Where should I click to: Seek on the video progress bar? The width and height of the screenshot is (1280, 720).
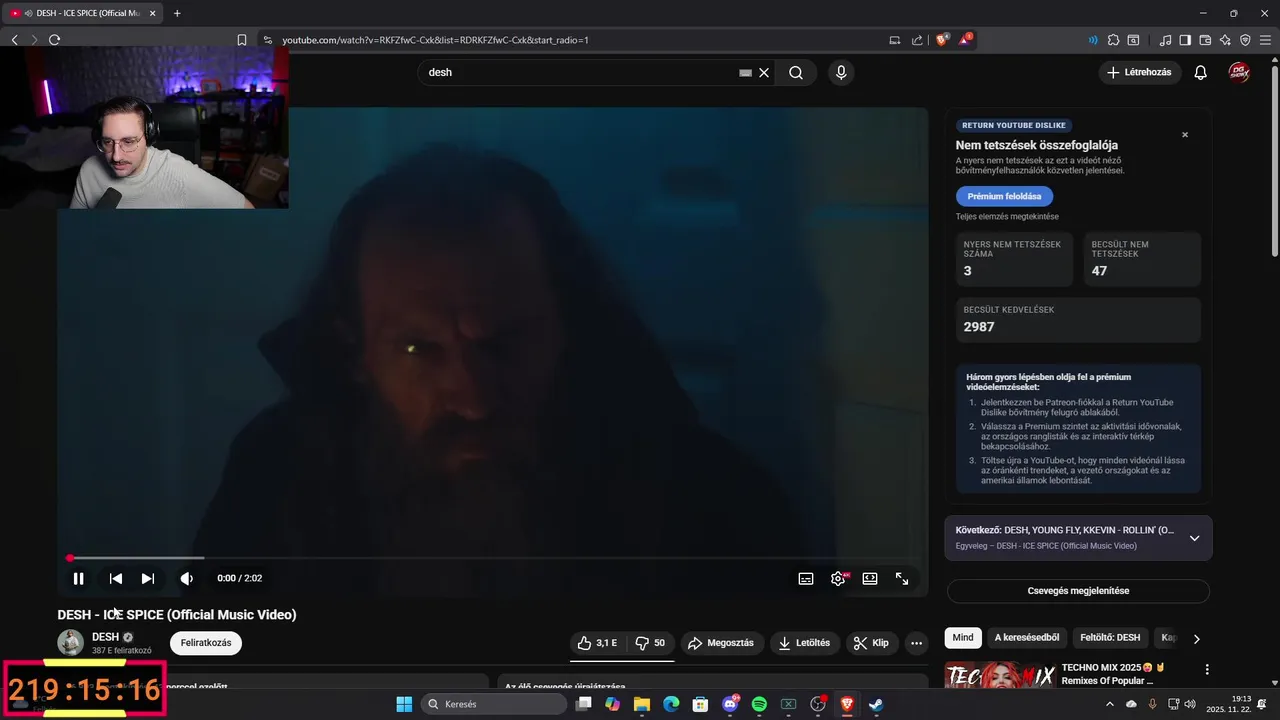click(493, 558)
